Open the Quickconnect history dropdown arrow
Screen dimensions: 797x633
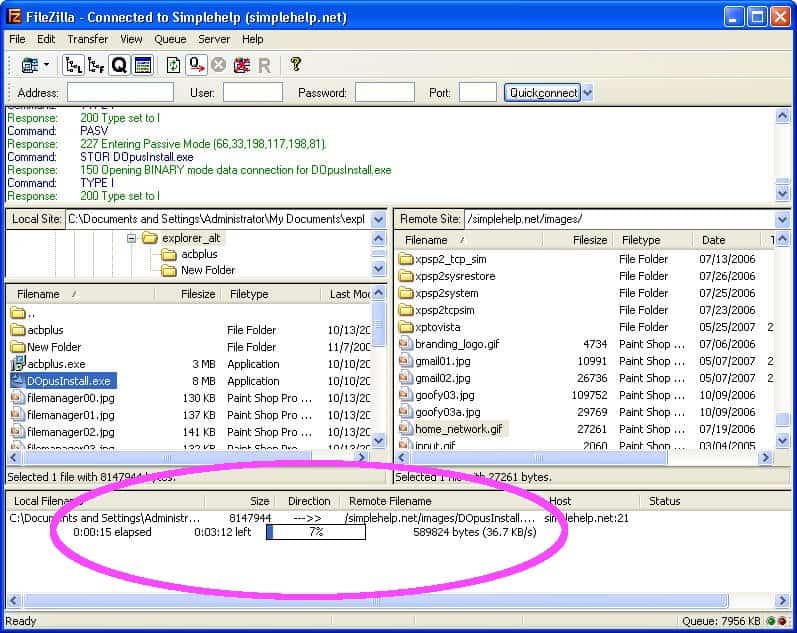(x=588, y=93)
